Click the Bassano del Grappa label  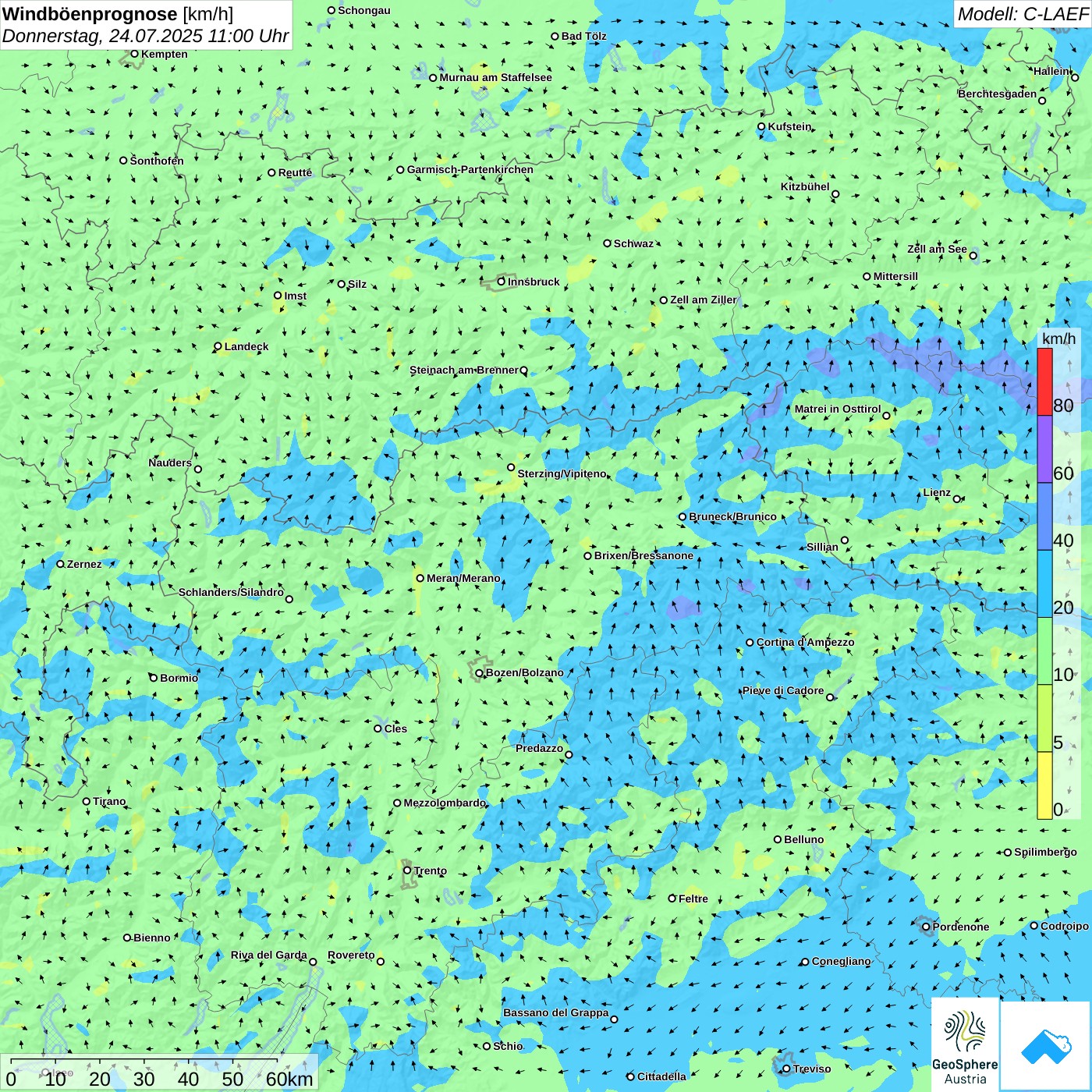pyautogui.click(x=556, y=1012)
